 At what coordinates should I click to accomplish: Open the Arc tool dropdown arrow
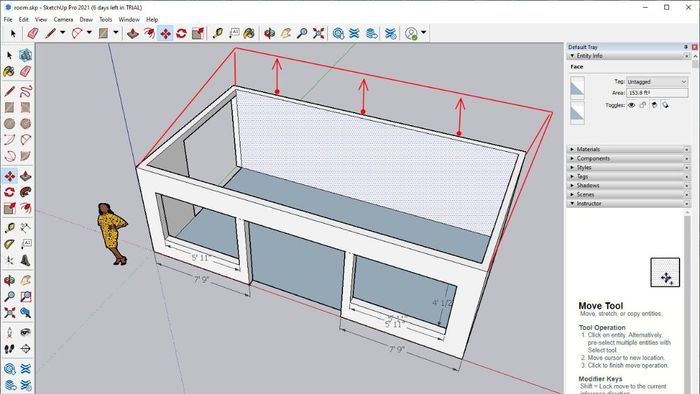tap(89, 33)
